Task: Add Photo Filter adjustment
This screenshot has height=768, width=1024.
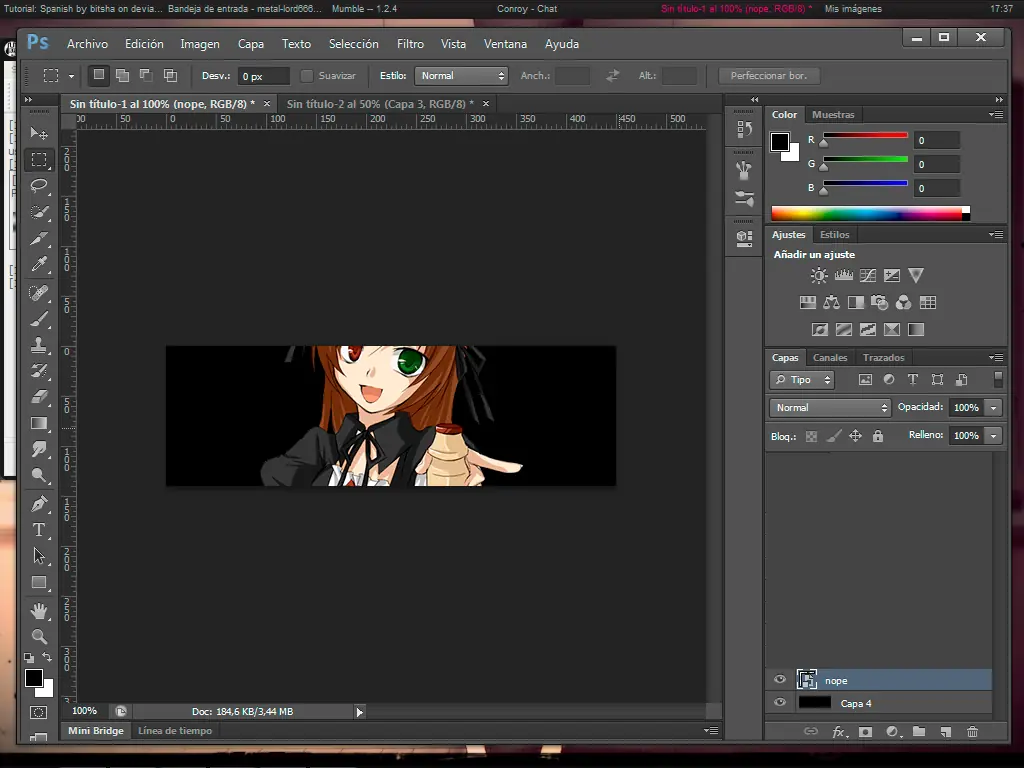Action: (x=880, y=302)
